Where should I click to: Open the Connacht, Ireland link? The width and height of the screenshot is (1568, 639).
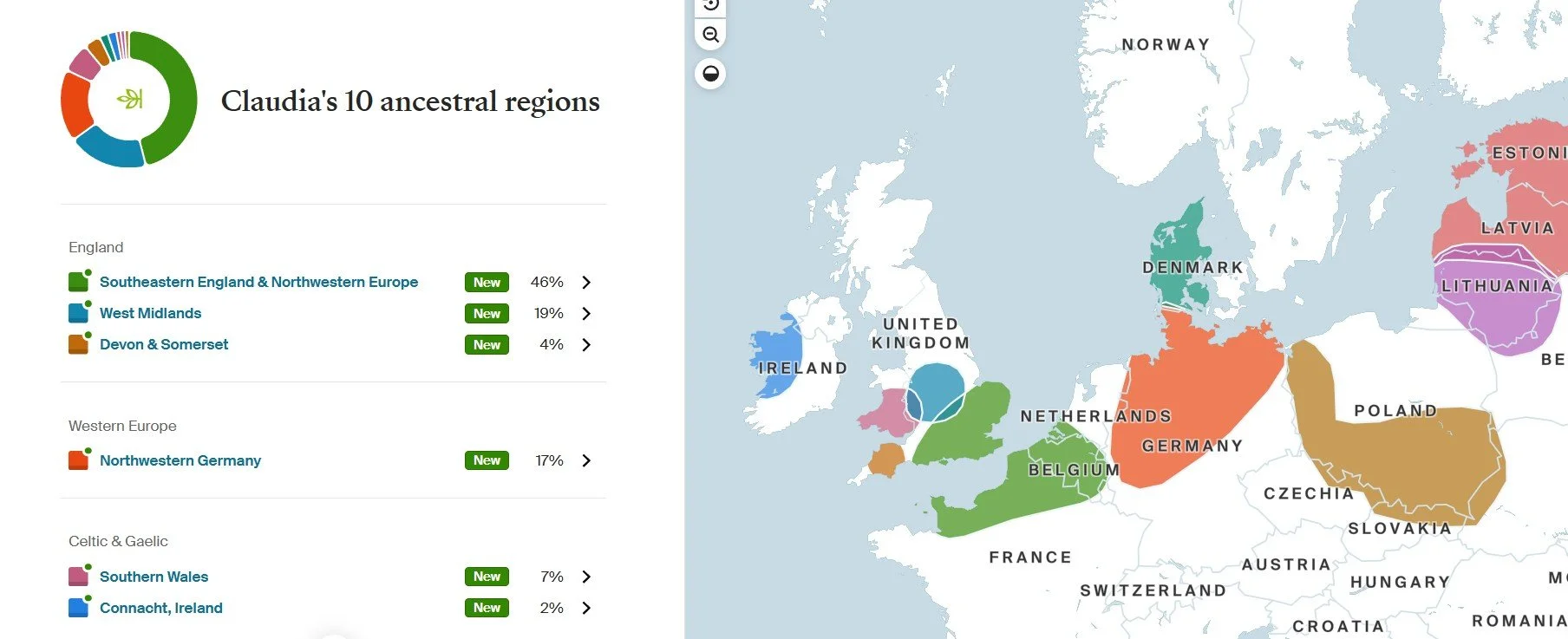point(160,608)
